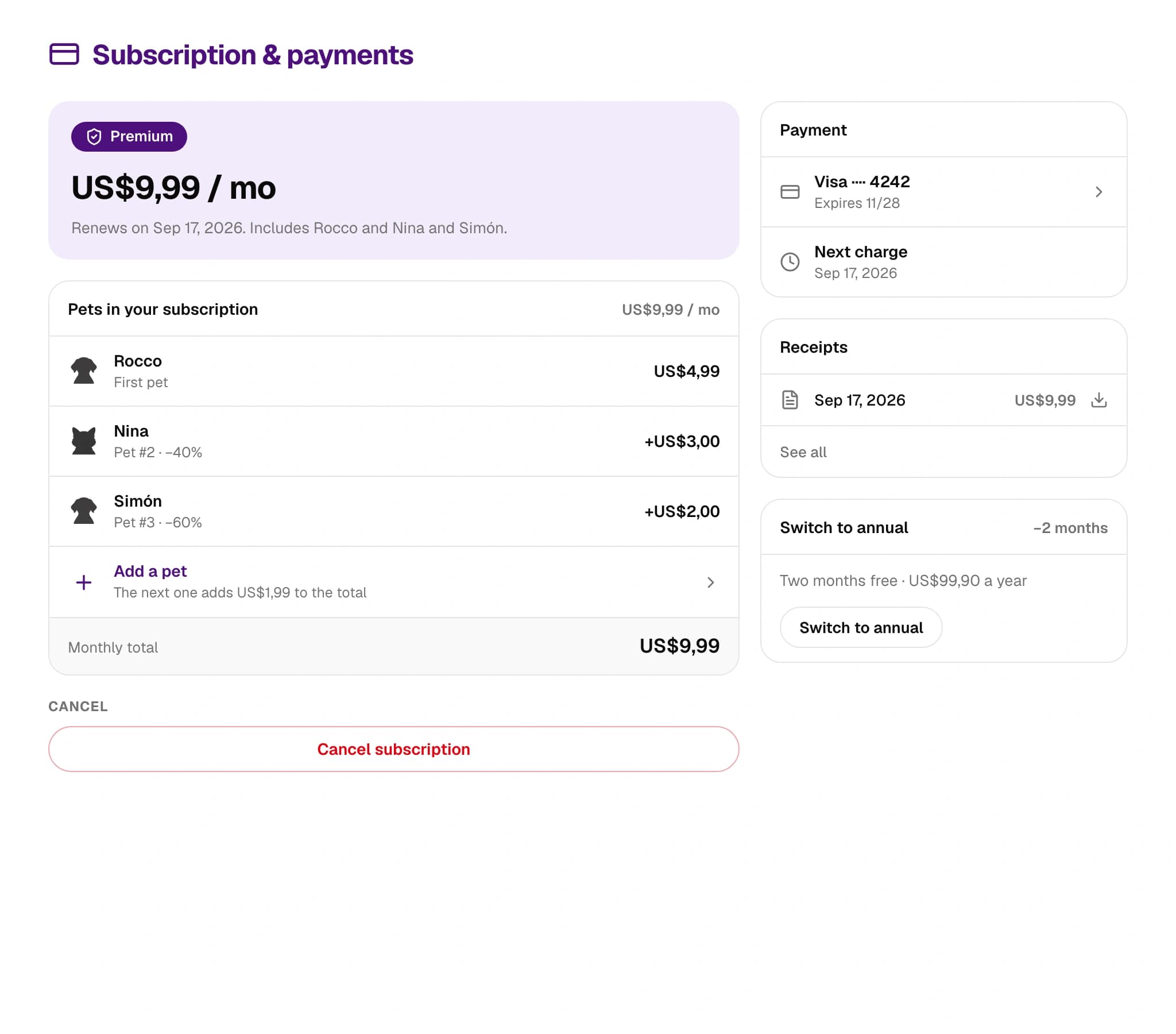The image size is (1176, 1034).
Task: Click the Subscription & payments title
Action: click(x=253, y=55)
